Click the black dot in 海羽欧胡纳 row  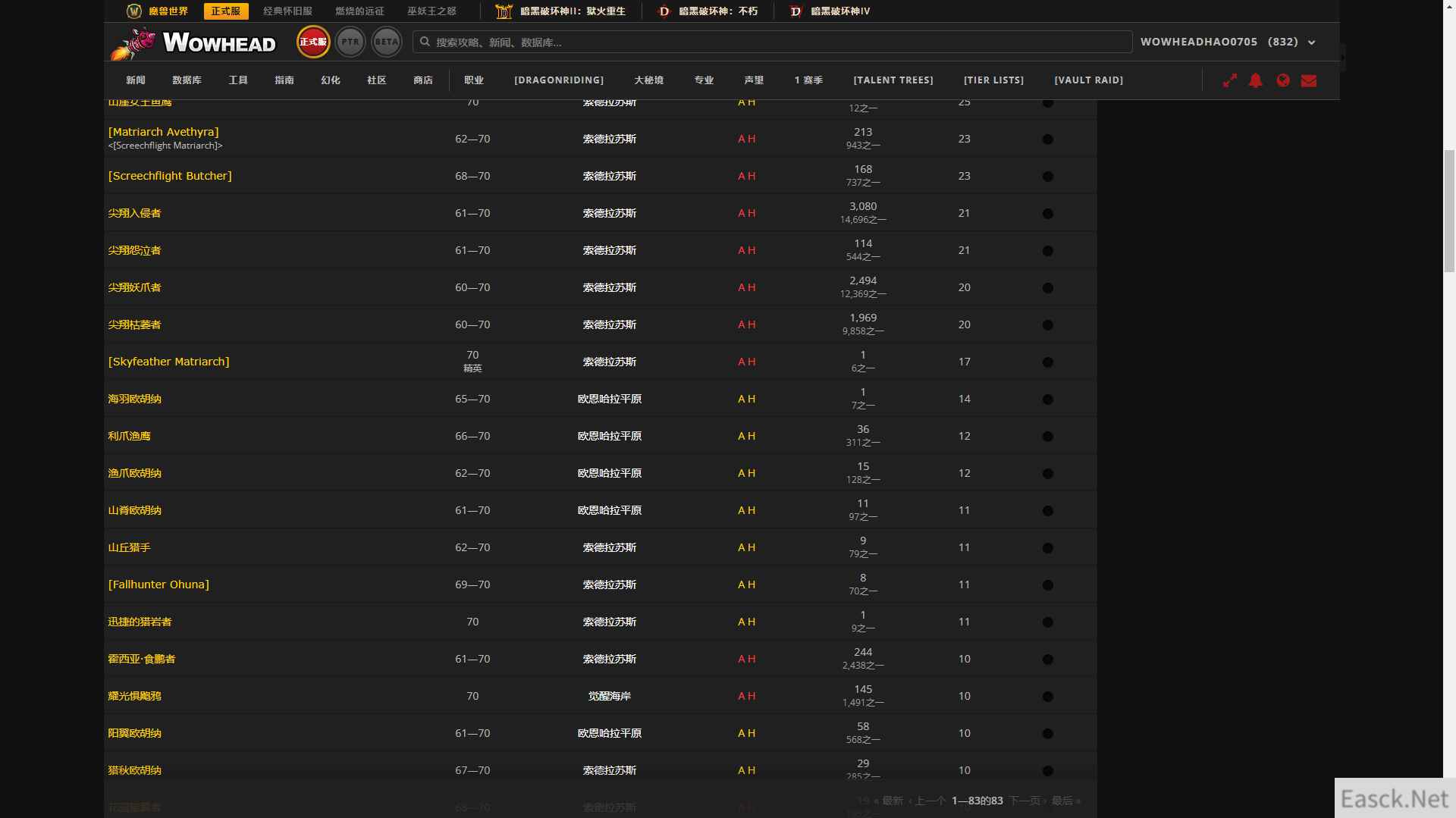pyautogui.click(x=1048, y=400)
